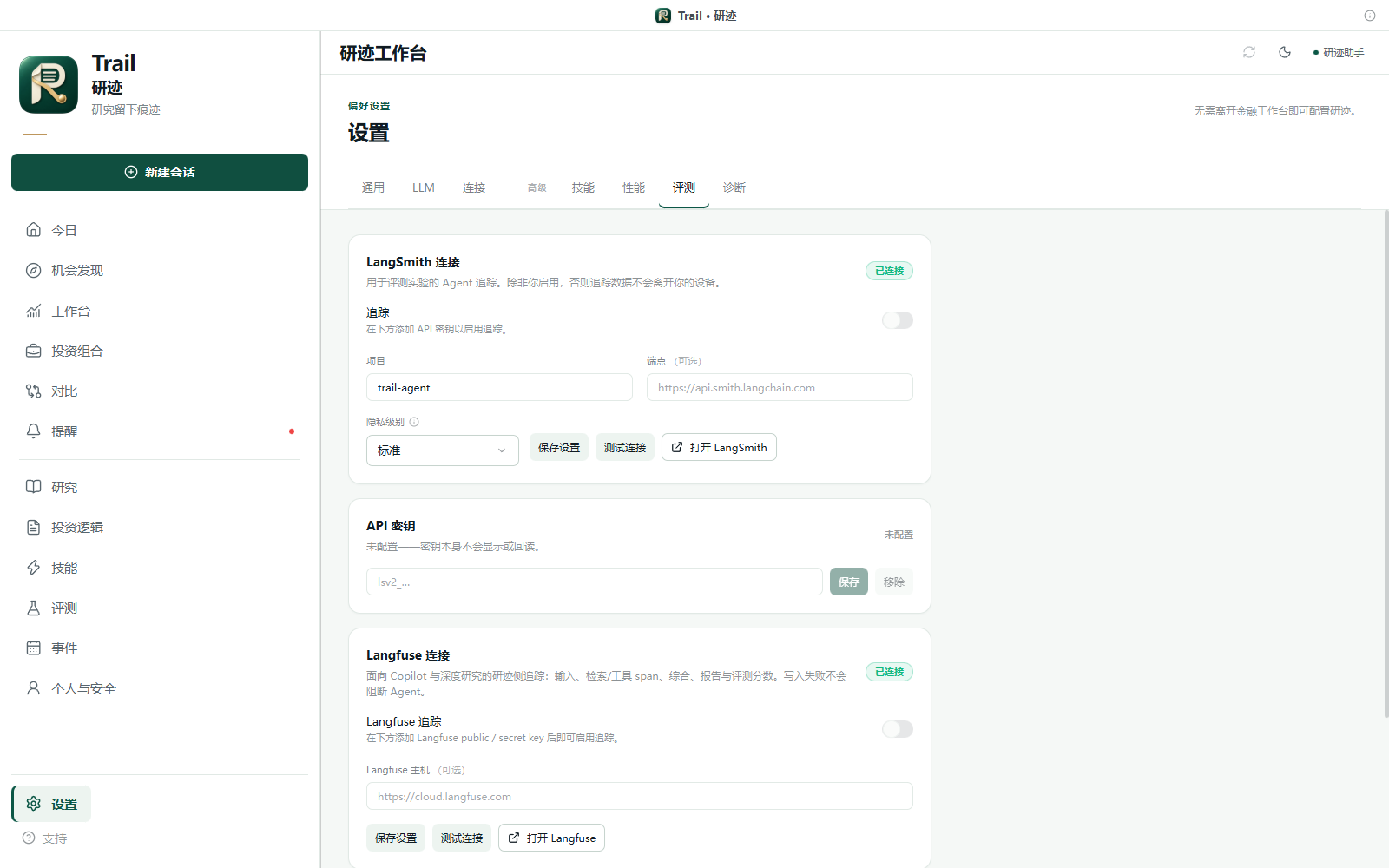Click the Langfuse 主机 input field
The height and width of the screenshot is (868, 1389).
(x=640, y=796)
